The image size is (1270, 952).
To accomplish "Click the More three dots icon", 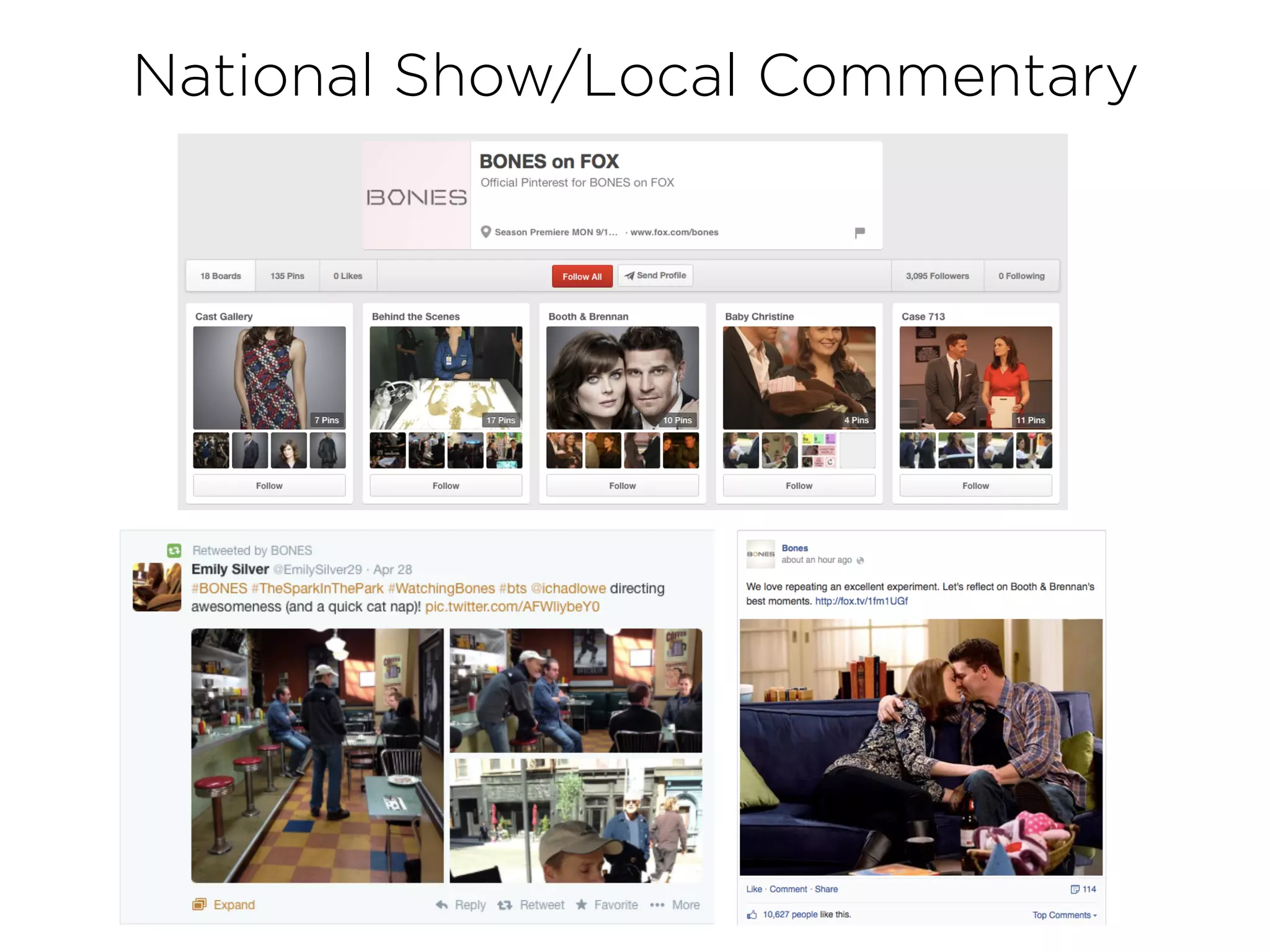I will tap(657, 905).
